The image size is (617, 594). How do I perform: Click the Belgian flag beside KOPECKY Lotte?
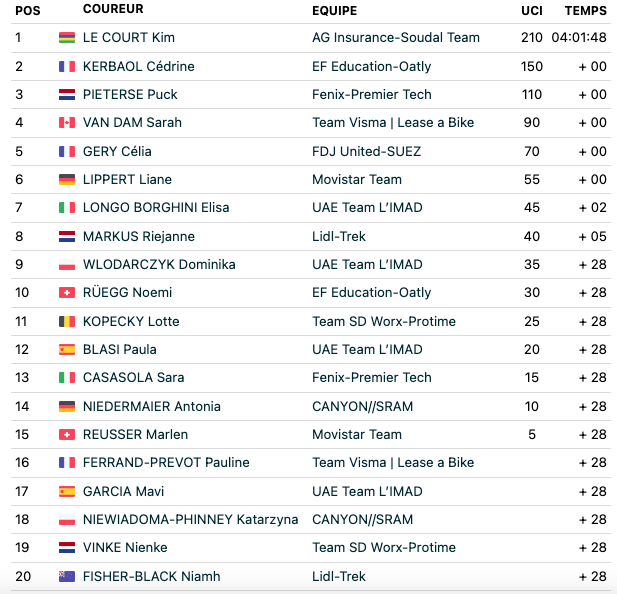67,322
